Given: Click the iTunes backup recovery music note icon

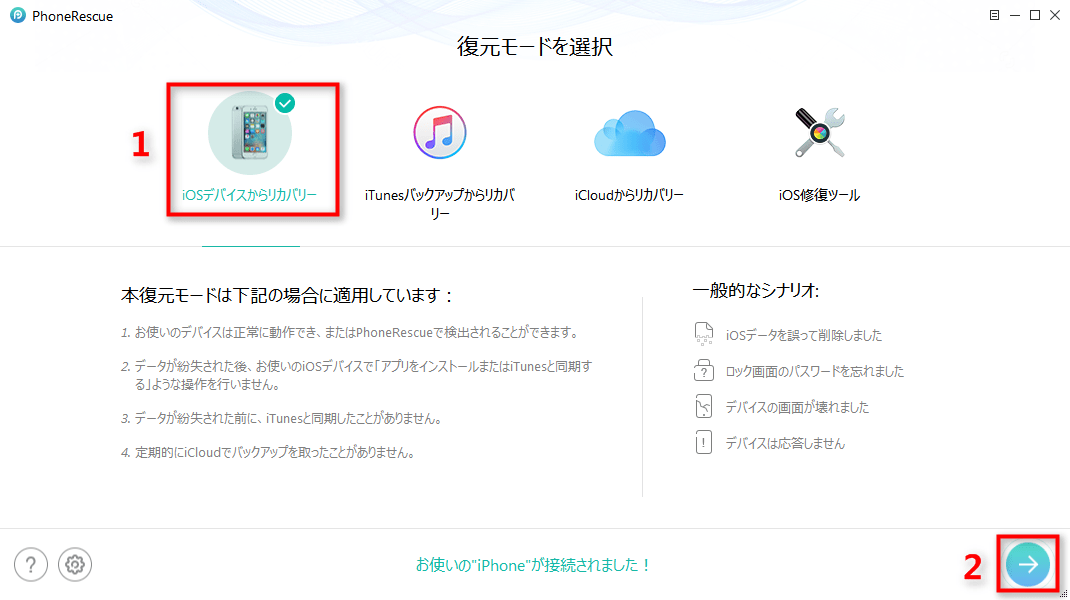Looking at the screenshot, I should coord(439,131).
